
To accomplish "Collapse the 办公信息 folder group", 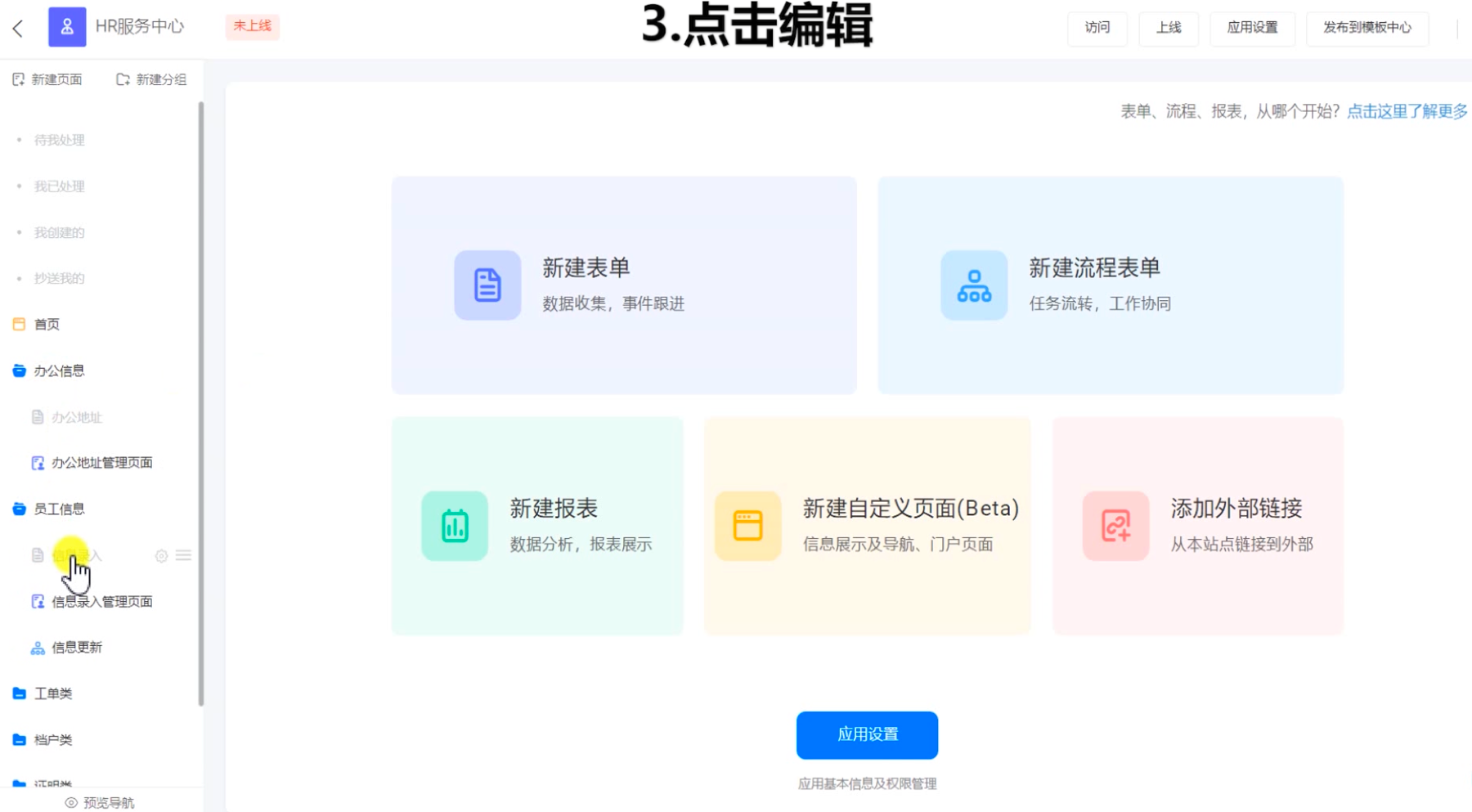I will coord(19,371).
